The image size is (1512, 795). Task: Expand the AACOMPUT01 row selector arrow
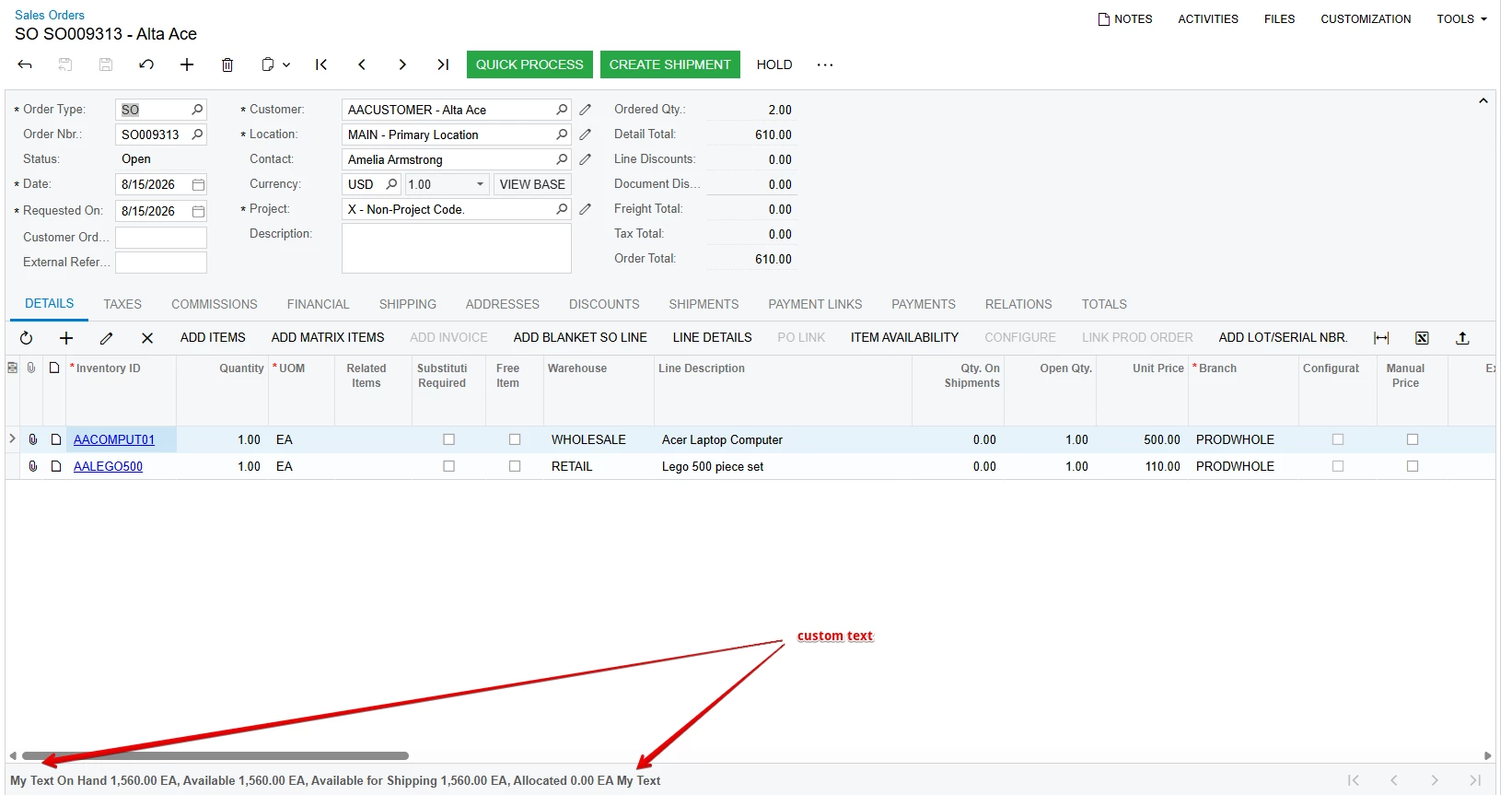12,438
